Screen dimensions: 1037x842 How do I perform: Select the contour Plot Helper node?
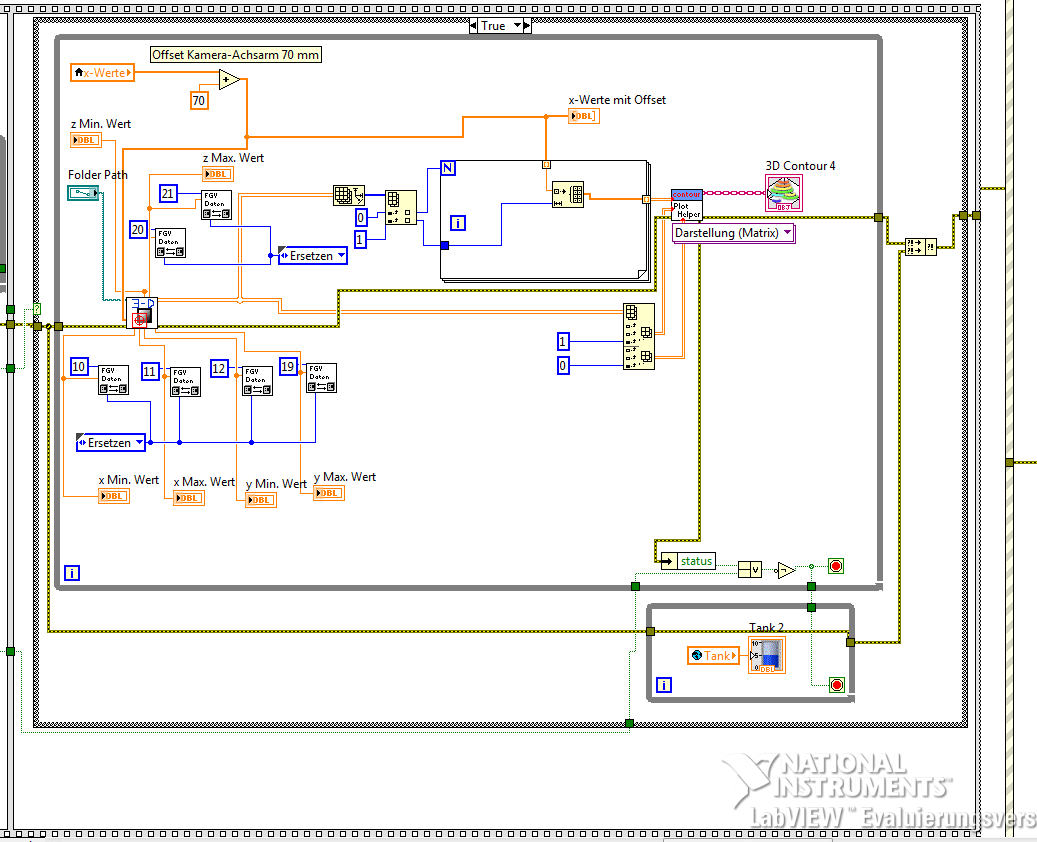point(686,204)
